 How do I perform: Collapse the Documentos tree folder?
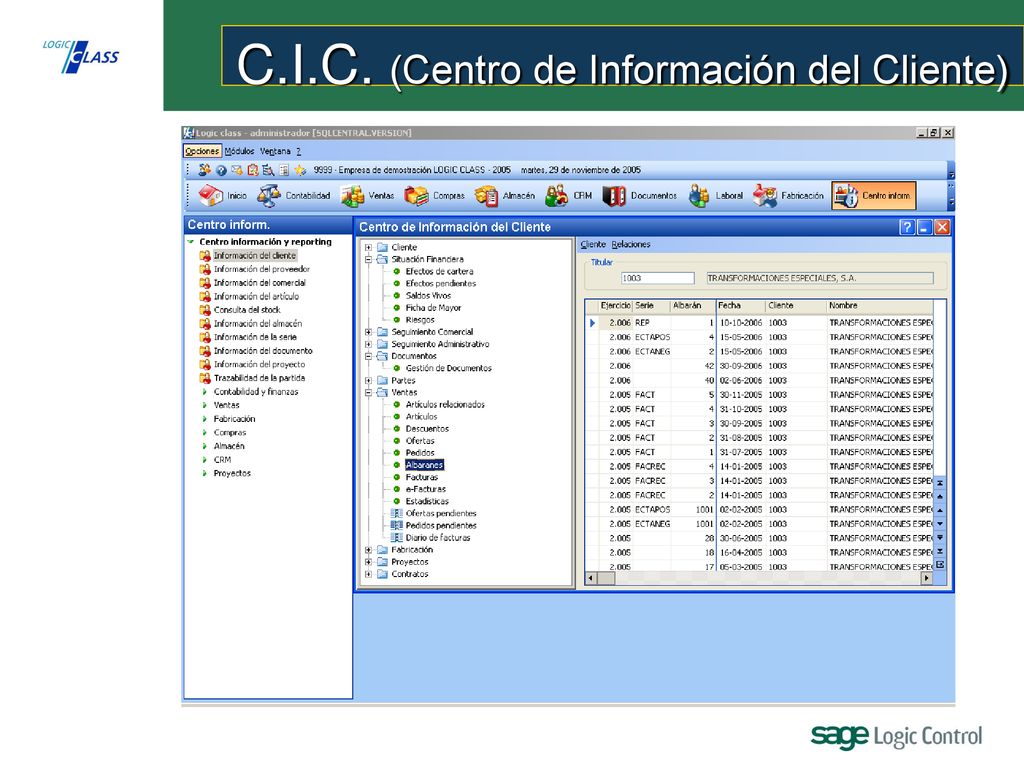(368, 356)
